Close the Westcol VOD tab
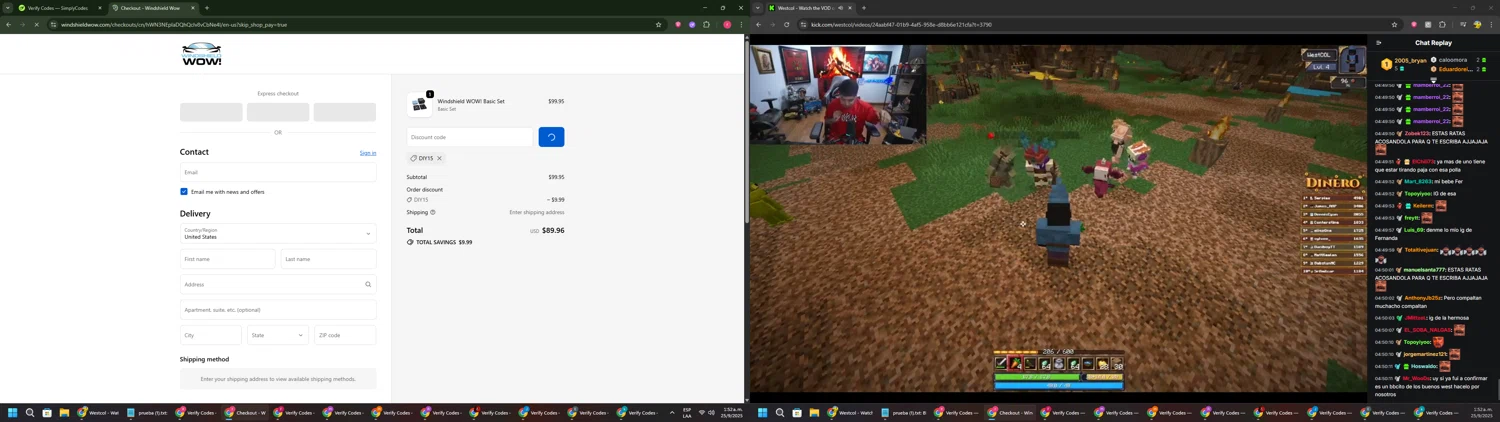The width and height of the screenshot is (1500, 422). [850, 8]
